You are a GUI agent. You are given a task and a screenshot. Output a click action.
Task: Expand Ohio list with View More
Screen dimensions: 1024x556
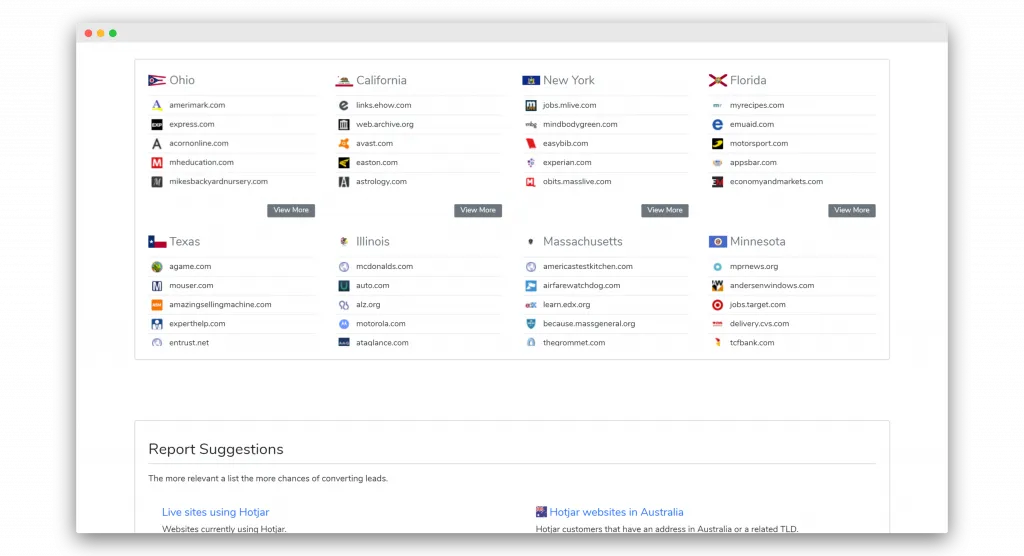(291, 210)
